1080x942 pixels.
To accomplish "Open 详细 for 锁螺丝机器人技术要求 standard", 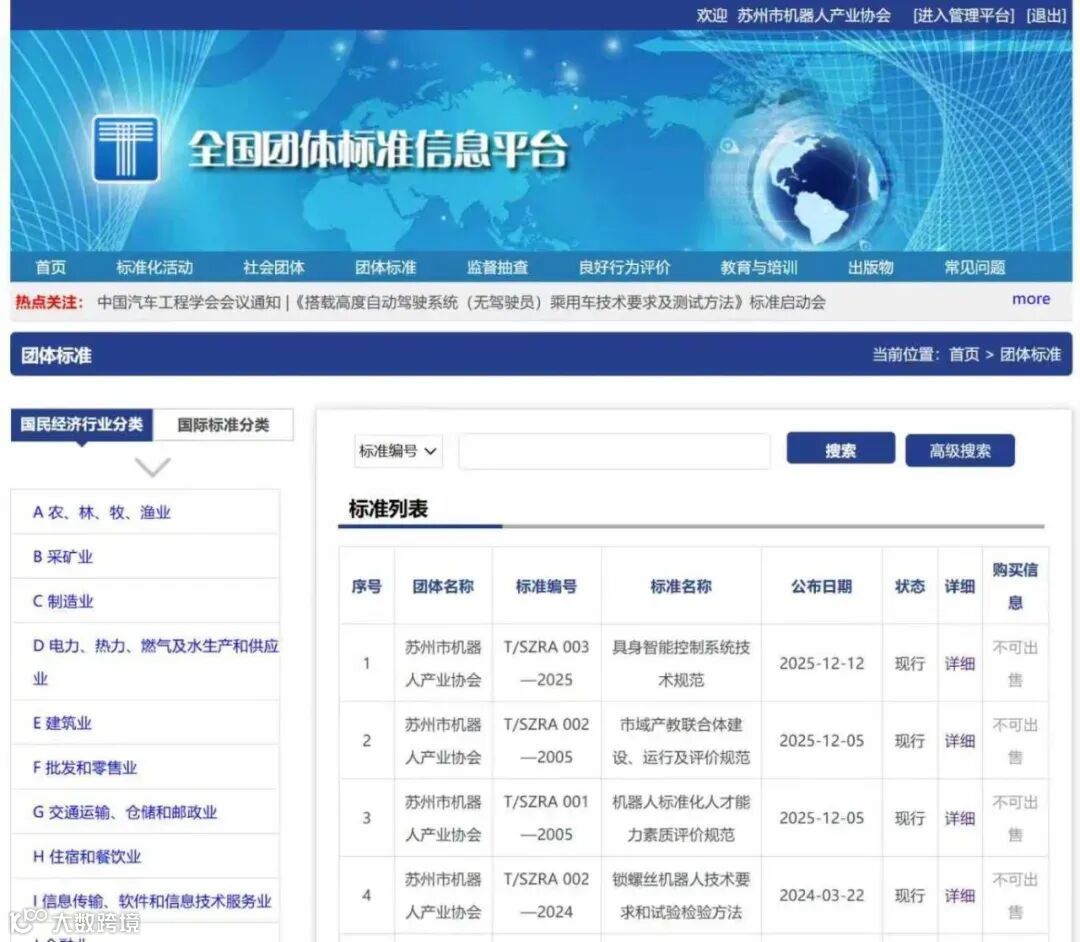I will (959, 895).
